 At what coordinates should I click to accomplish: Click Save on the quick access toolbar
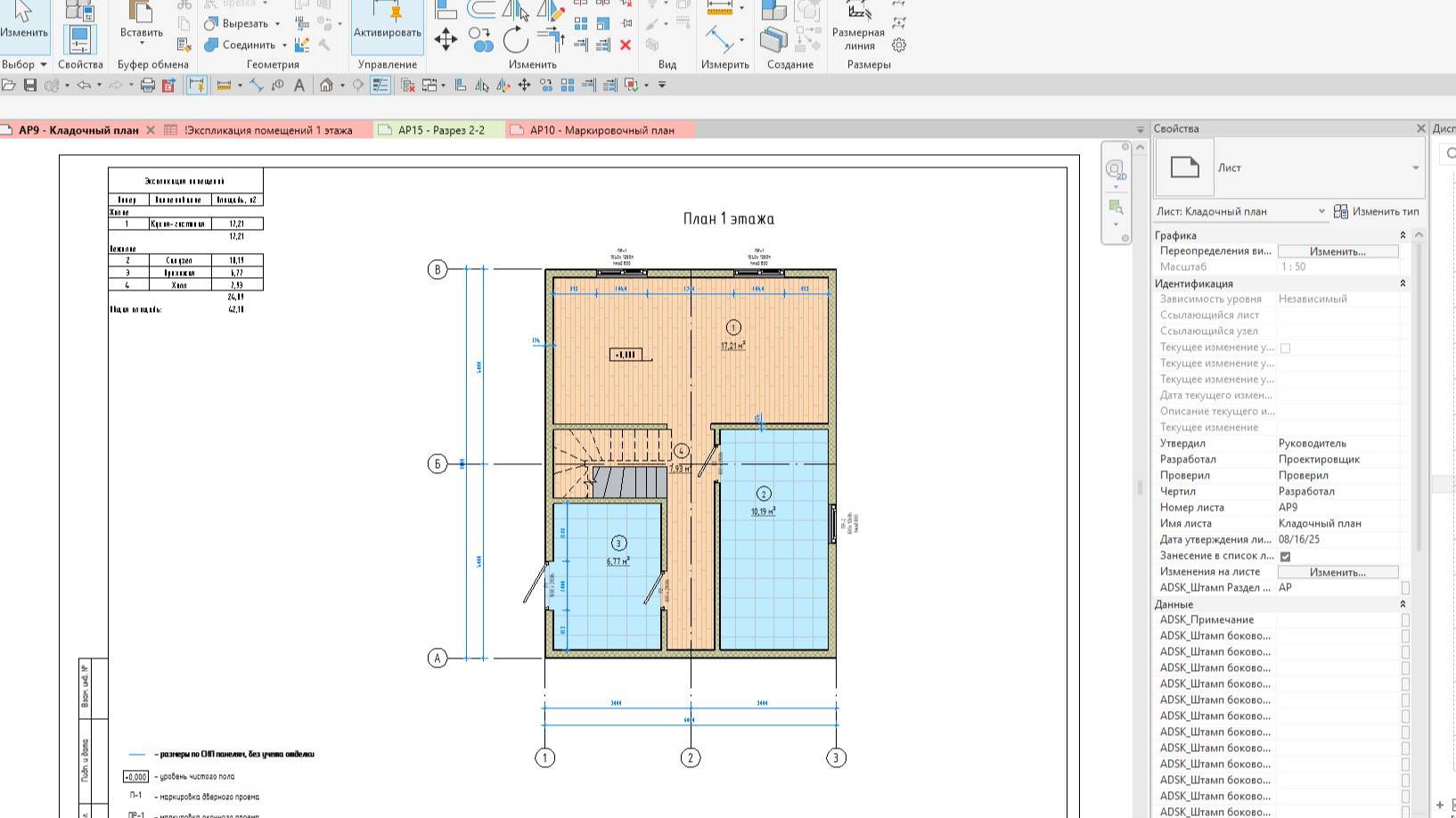click(x=31, y=85)
